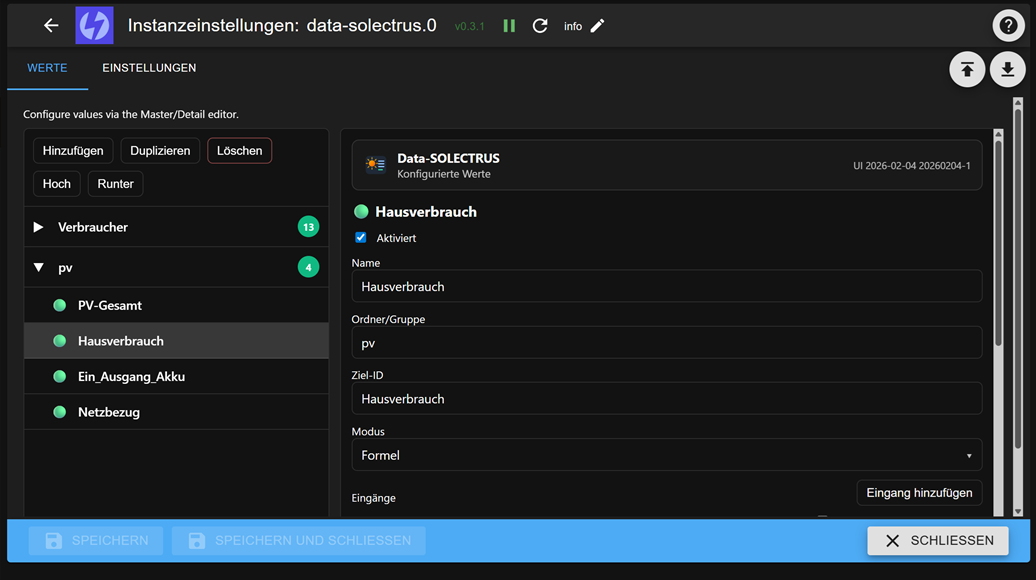
Task: Select Ein_Ausgang_Akku in the list
Action: (x=176, y=377)
